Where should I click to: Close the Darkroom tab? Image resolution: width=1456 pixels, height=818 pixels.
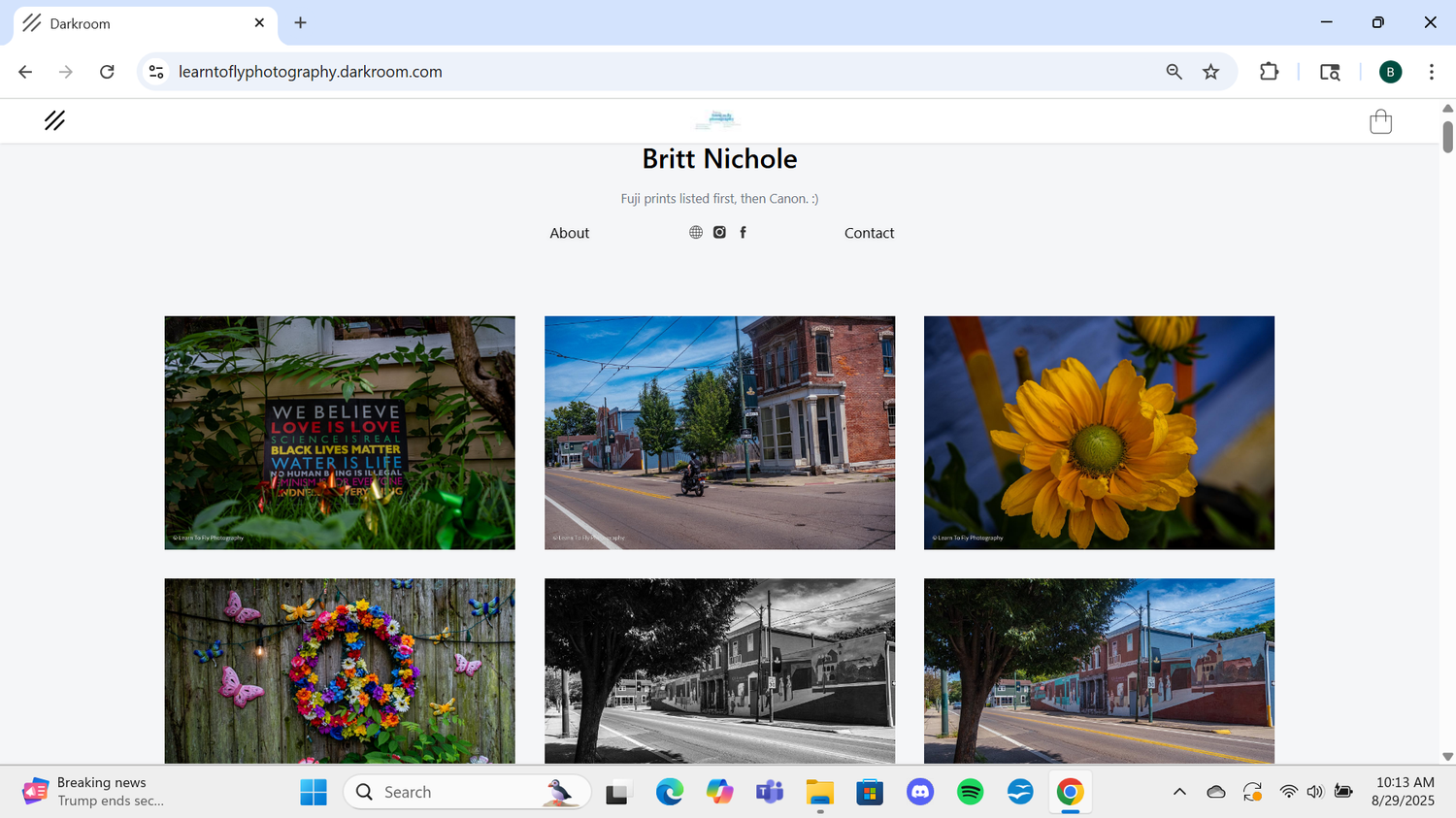point(259,22)
